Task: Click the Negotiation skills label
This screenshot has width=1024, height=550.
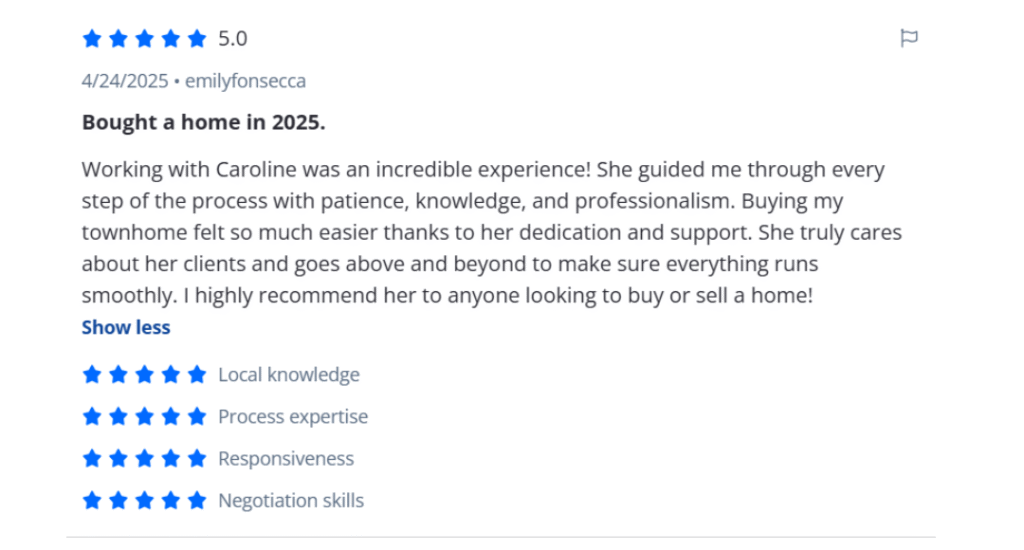Action: 291,501
